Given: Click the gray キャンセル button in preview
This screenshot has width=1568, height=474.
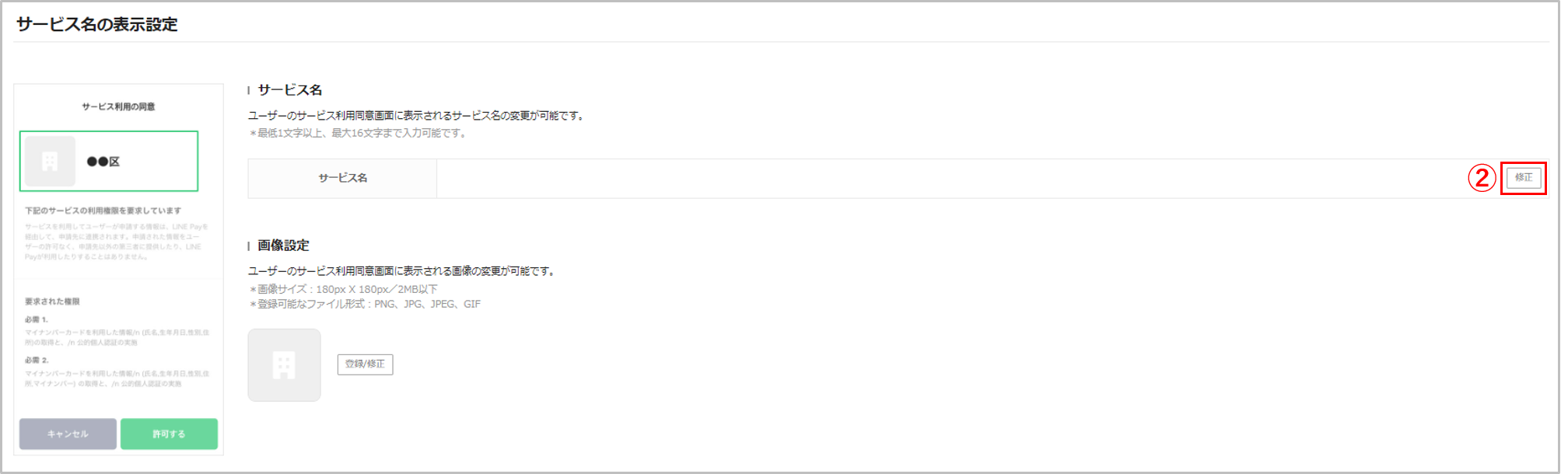Looking at the screenshot, I should [x=68, y=434].
